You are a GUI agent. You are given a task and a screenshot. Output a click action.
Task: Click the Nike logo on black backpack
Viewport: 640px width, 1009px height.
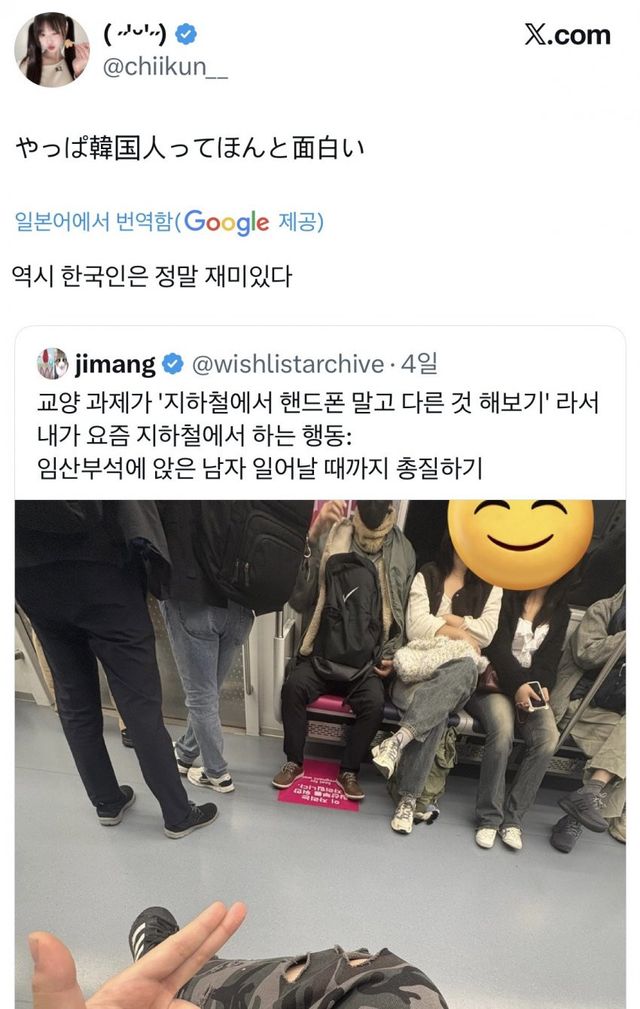(x=351, y=595)
